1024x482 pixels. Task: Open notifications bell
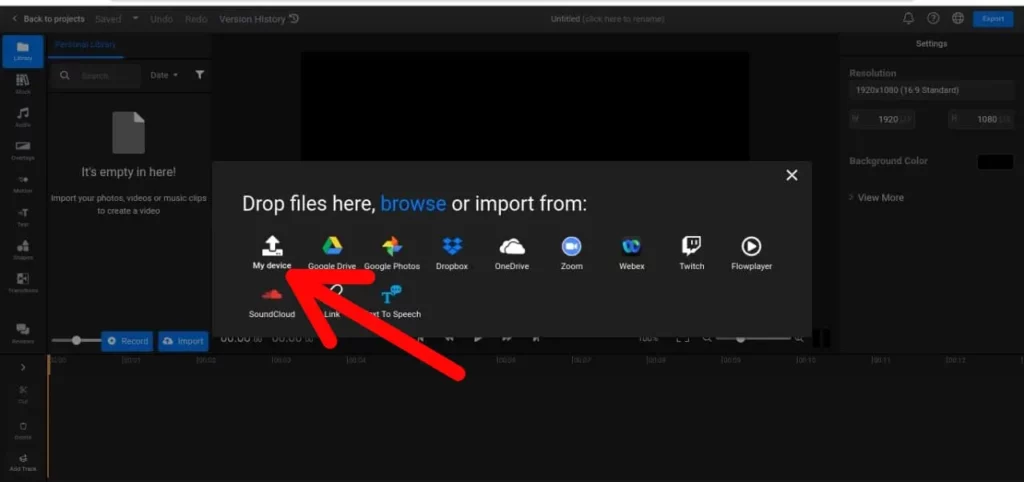point(908,19)
